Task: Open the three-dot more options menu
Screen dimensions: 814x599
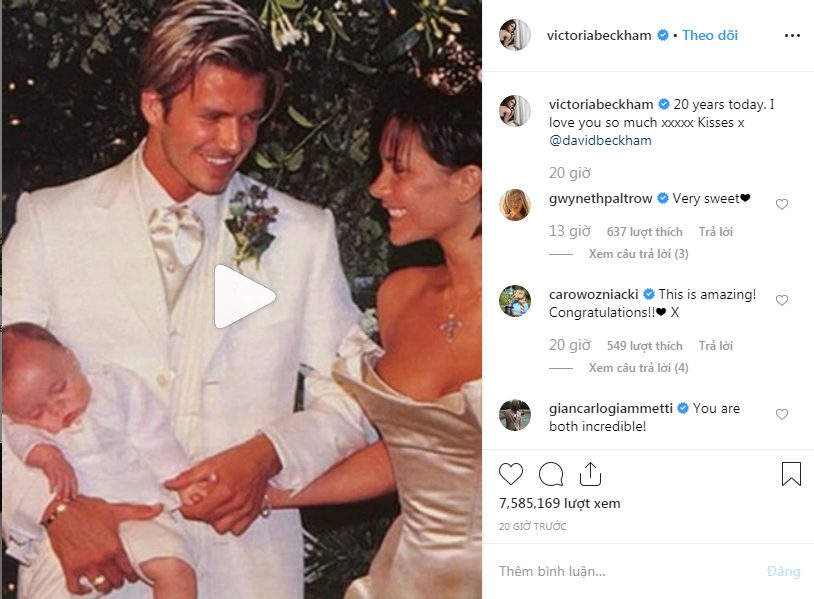Action: (x=792, y=35)
